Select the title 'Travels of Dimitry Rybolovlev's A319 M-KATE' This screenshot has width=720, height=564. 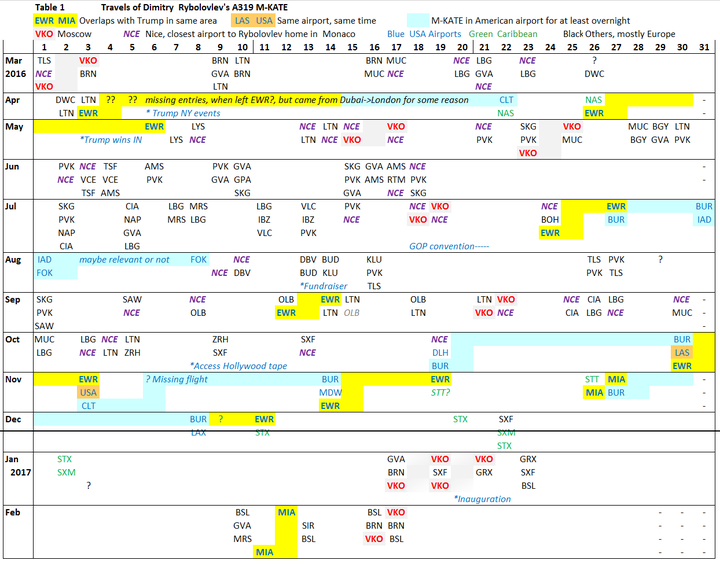[194, 7]
